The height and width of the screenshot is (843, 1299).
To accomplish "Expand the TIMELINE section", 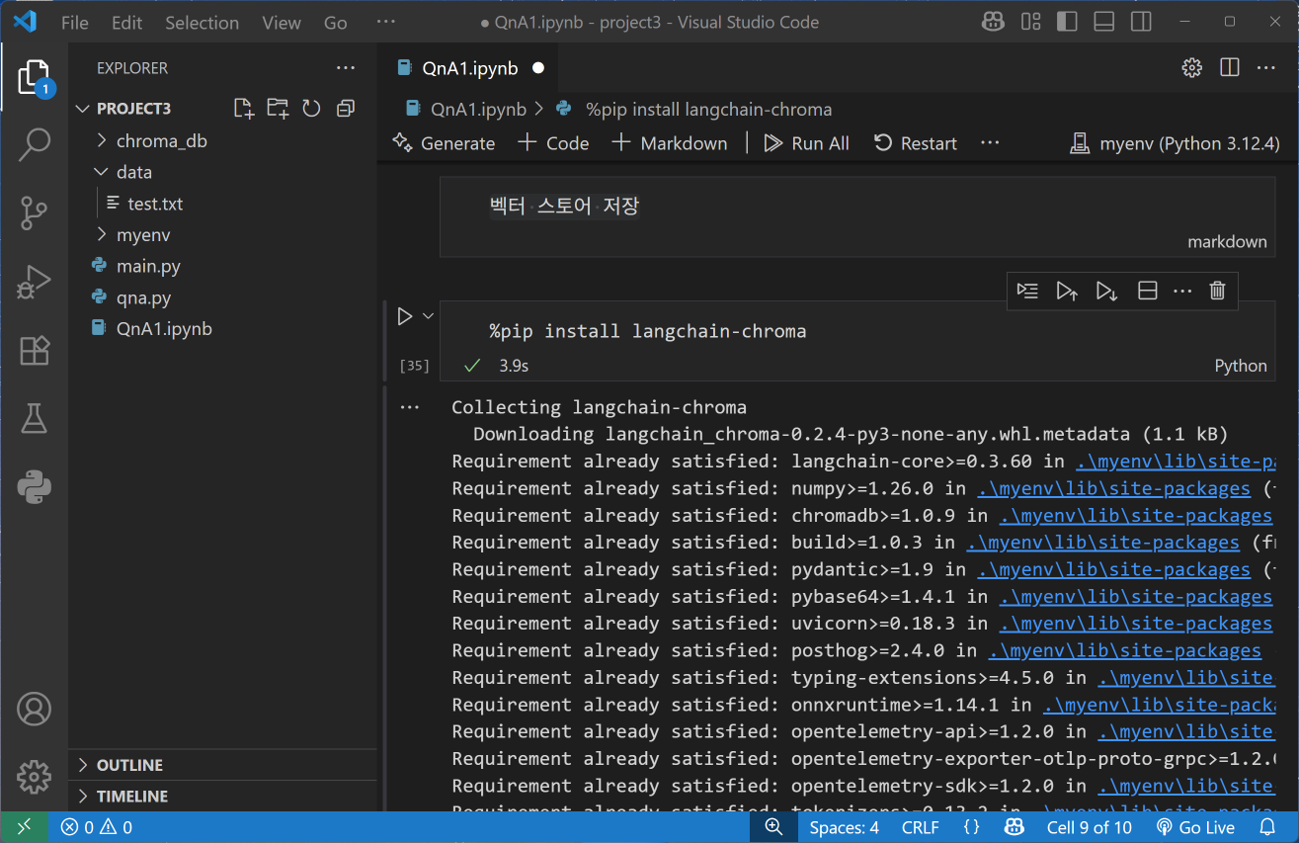I will coord(132,796).
